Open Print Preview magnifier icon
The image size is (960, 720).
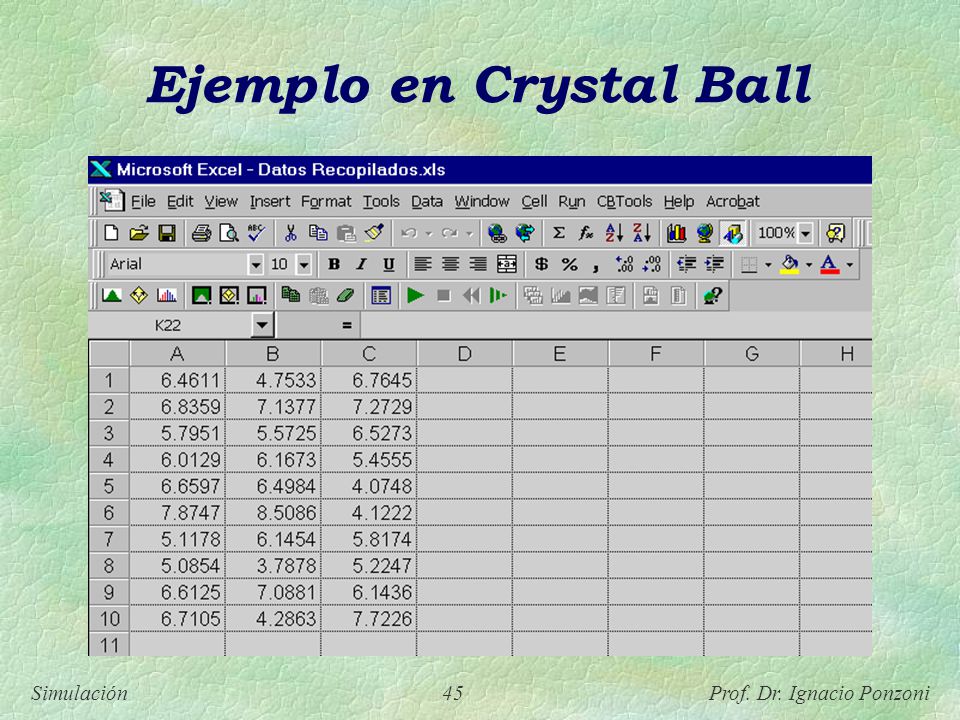[x=229, y=233]
